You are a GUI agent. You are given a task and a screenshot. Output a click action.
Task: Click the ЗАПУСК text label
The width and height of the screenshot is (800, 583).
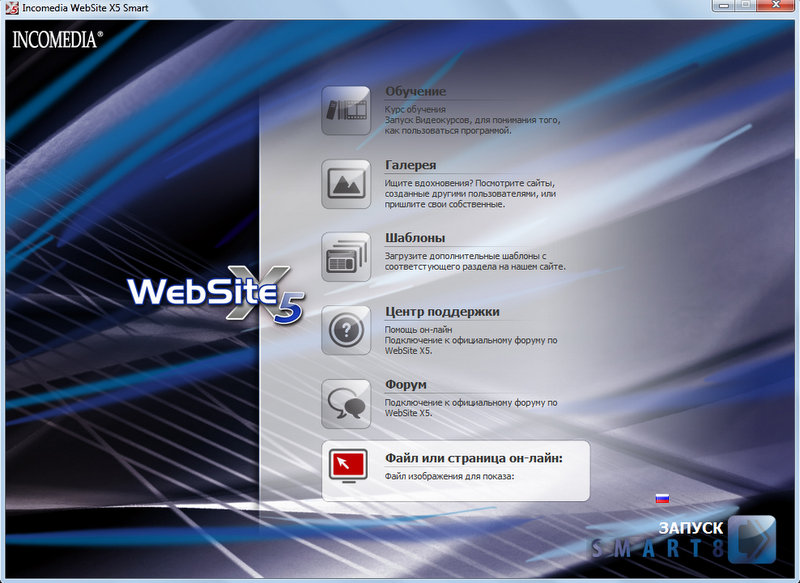click(x=691, y=528)
